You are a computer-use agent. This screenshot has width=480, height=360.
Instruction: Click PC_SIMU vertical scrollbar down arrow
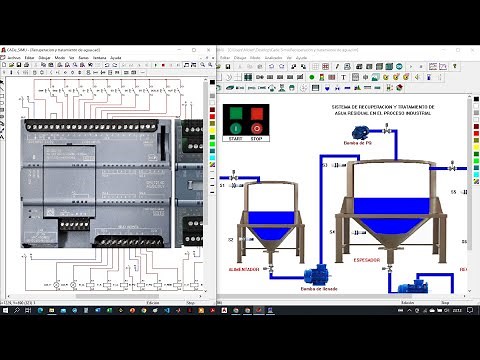click(x=470, y=291)
